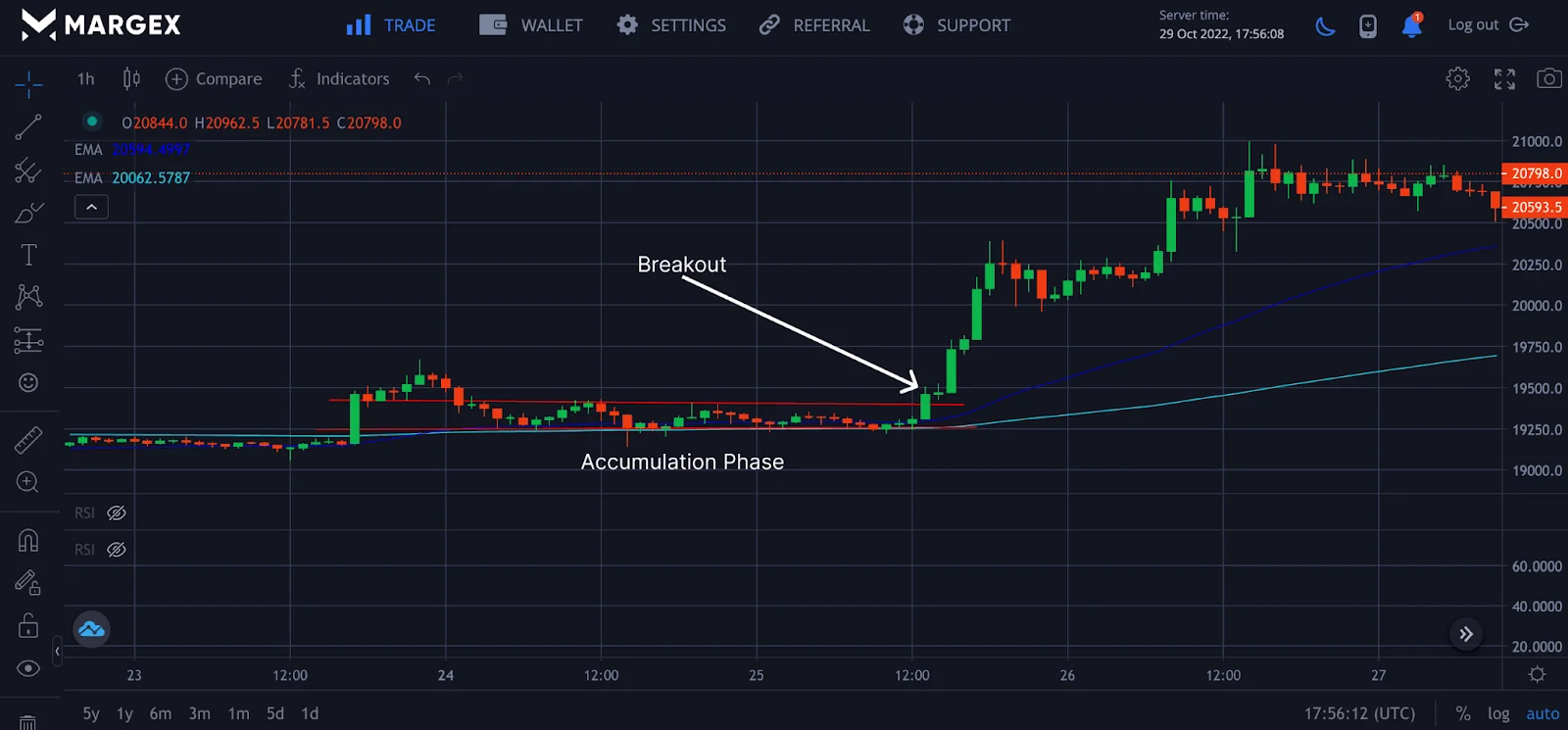Select the text annotation tool
This screenshot has height=730, width=1568.
tap(28, 255)
